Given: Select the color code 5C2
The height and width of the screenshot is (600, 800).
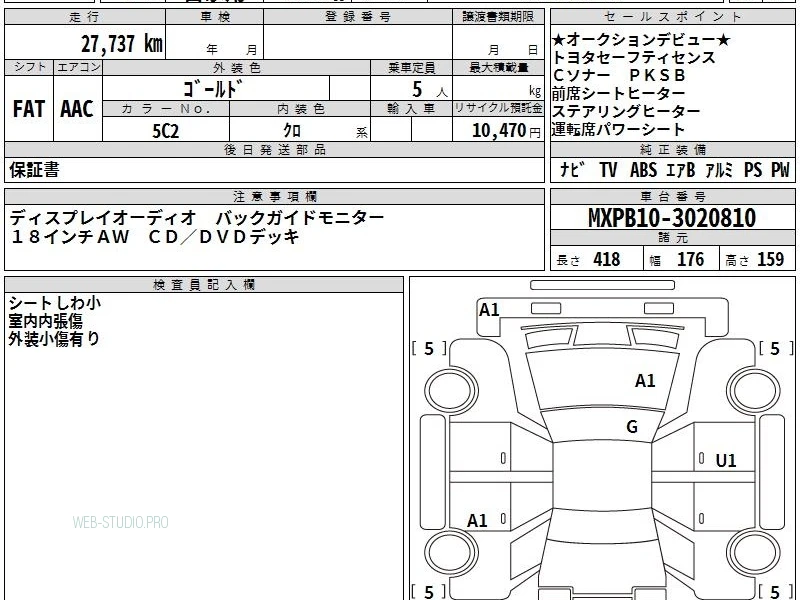Looking at the screenshot, I should click(166, 131).
